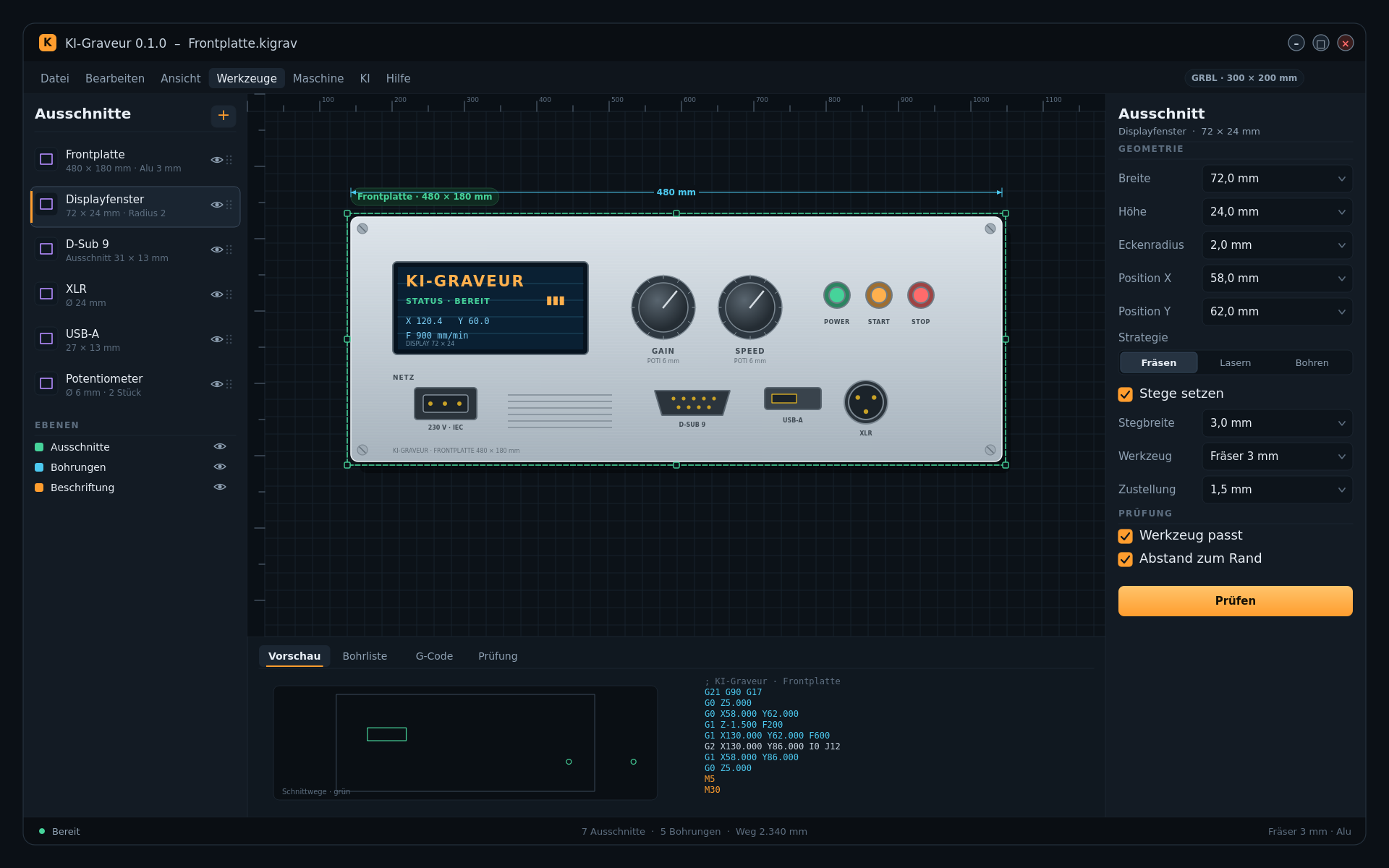Click the green Ausschnitte layer swatch
Screen dimensions: 1389x868
[39, 447]
